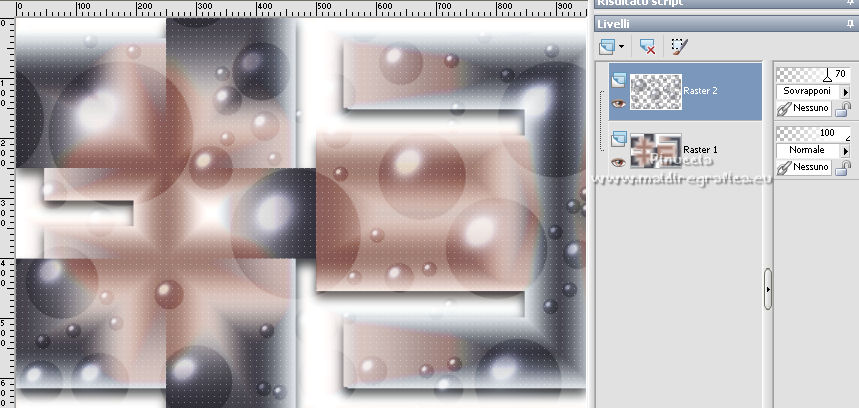The width and height of the screenshot is (859, 408).
Task: Toggle lock transparency for Raster 2
Action: tap(843, 109)
